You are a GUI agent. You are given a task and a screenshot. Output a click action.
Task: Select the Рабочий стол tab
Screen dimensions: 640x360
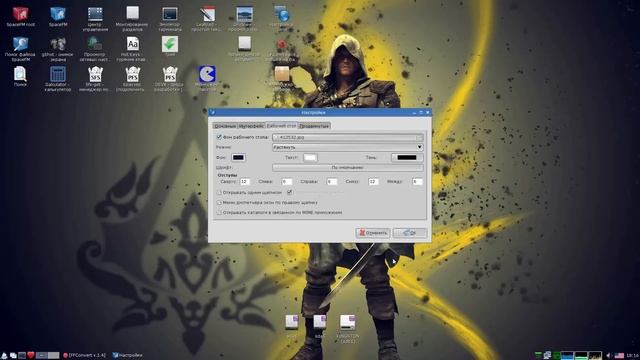click(281, 125)
